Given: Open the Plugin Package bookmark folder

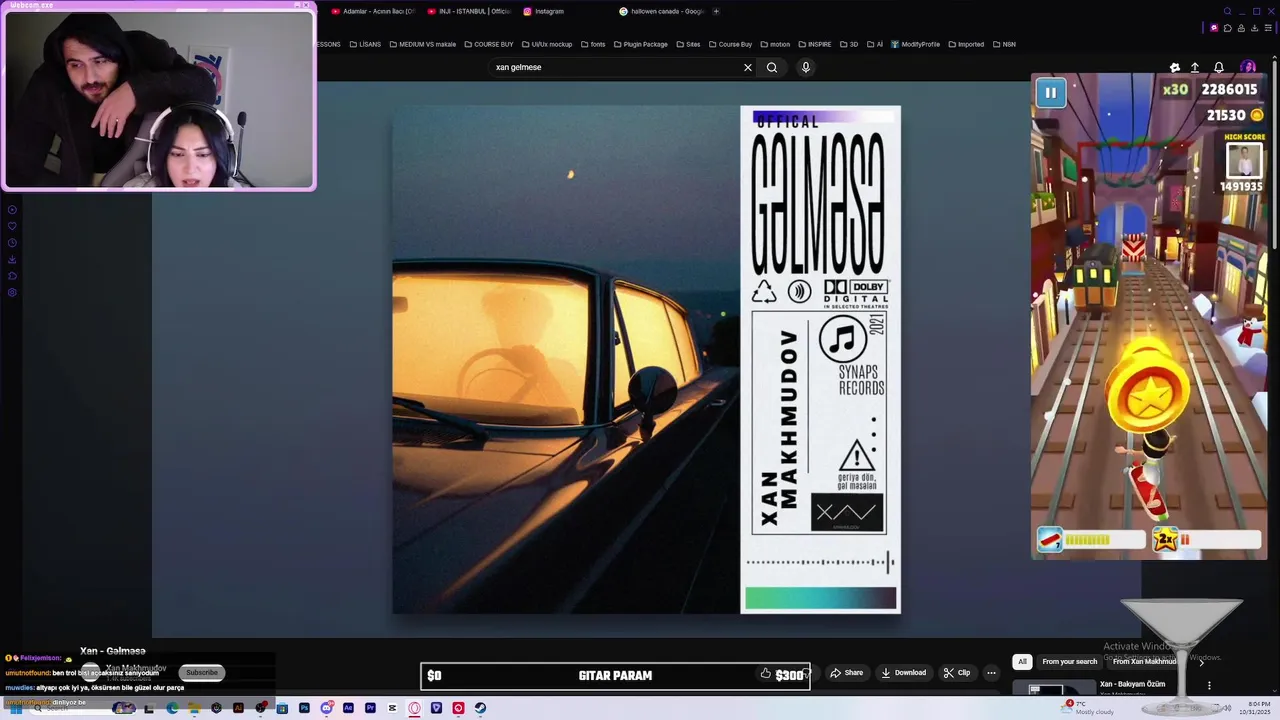Looking at the screenshot, I should coord(641,44).
